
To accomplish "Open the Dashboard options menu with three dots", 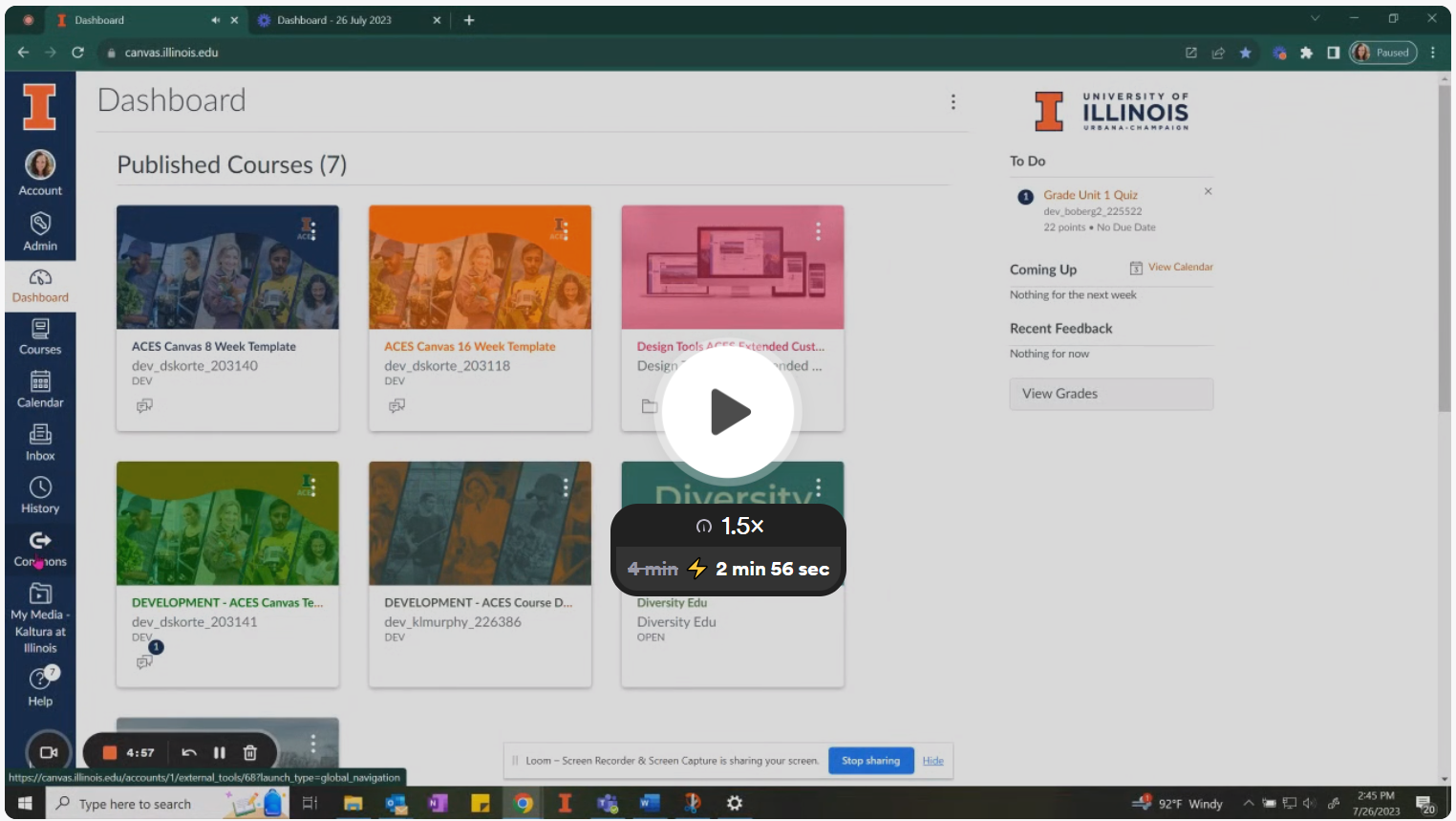I will tap(953, 102).
